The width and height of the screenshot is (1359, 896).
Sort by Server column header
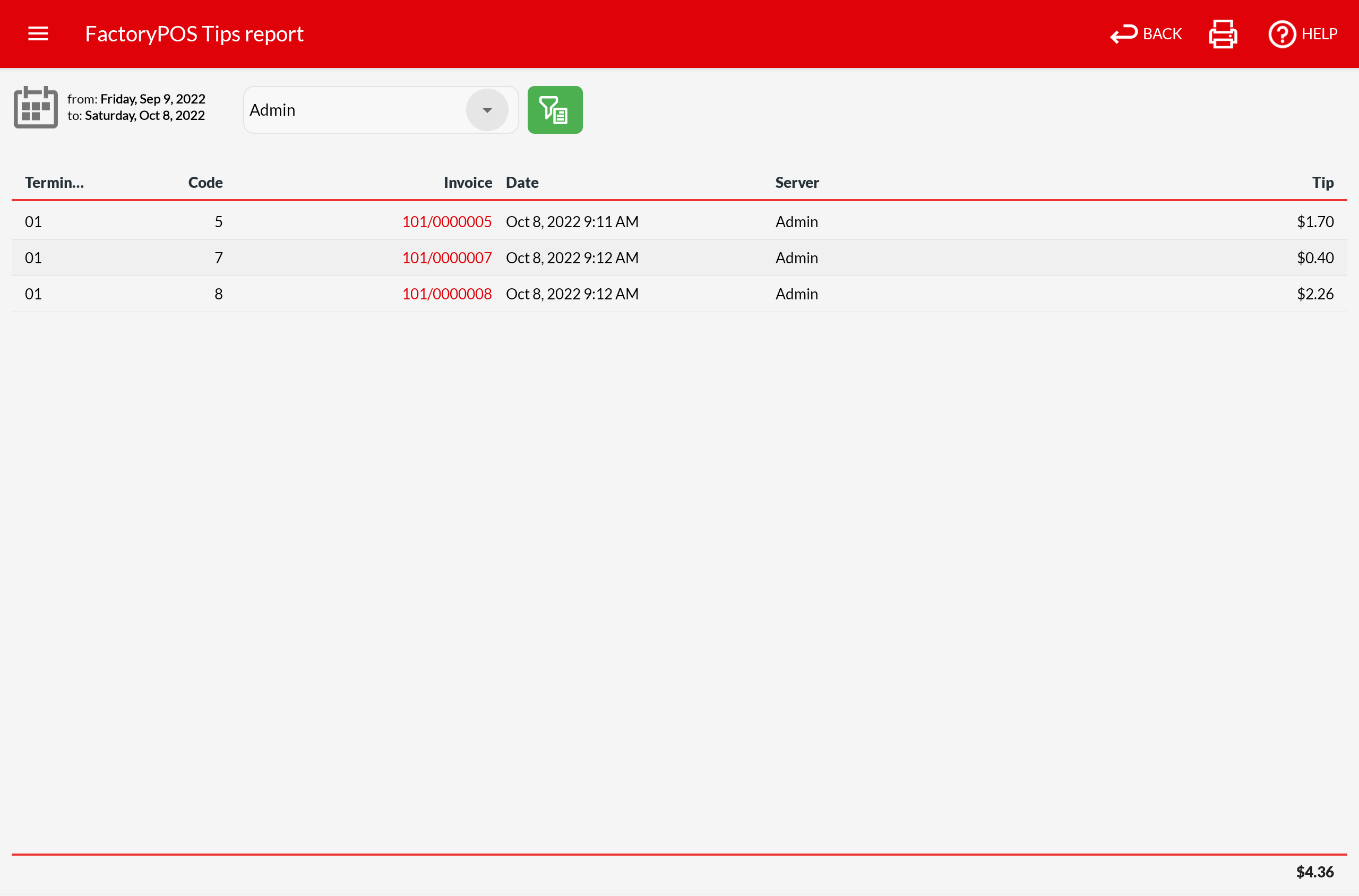[797, 182]
